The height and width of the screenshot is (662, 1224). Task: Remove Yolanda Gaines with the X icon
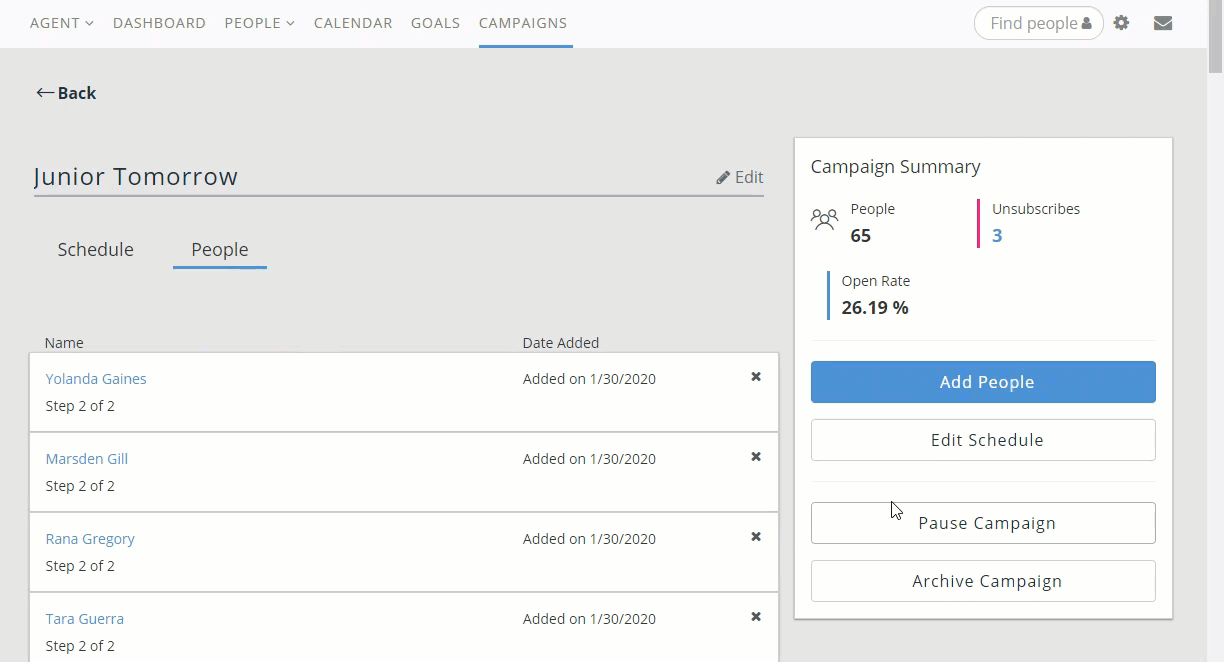(756, 377)
